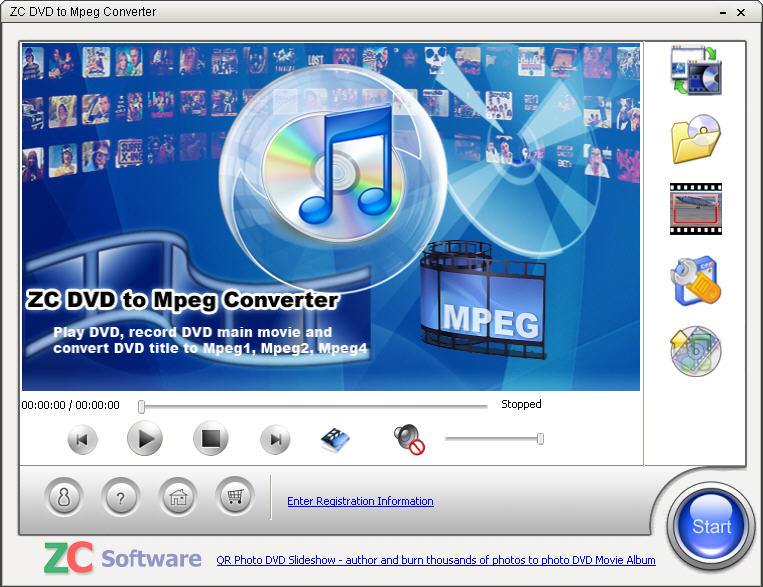Open the QR Photo DVD Slideshow link
The width and height of the screenshot is (763, 587).
pyautogui.click(x=436, y=560)
